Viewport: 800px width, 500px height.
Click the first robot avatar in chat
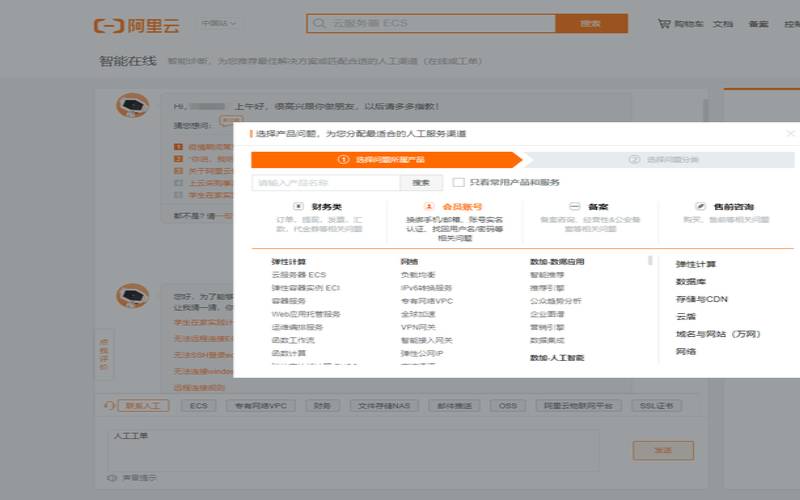point(132,106)
